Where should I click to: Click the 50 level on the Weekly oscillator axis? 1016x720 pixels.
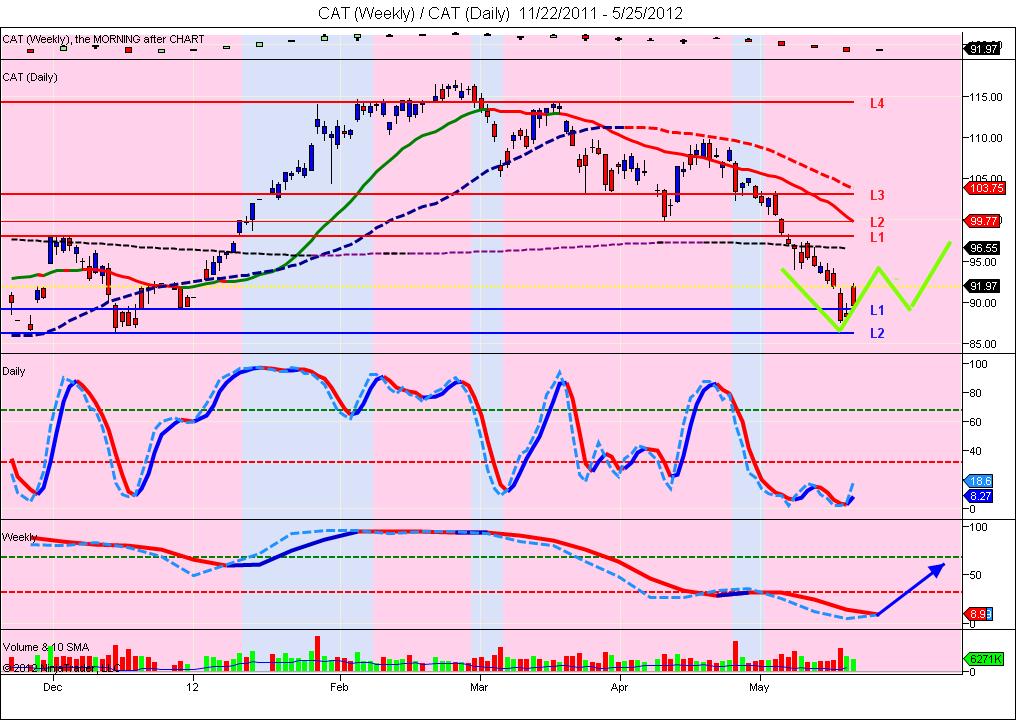point(976,575)
